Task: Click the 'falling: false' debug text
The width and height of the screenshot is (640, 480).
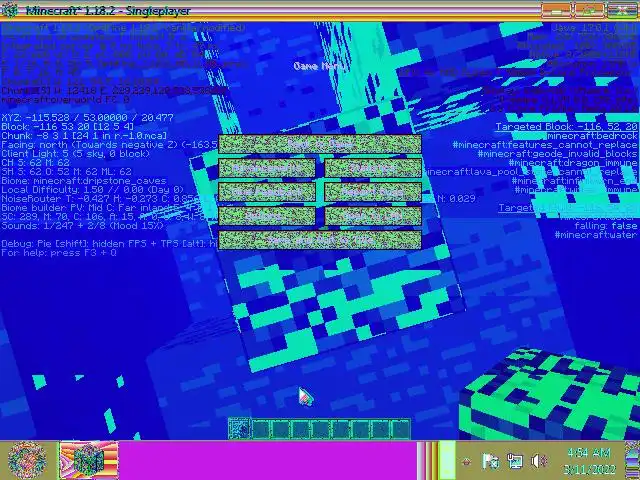Action: 606,225
